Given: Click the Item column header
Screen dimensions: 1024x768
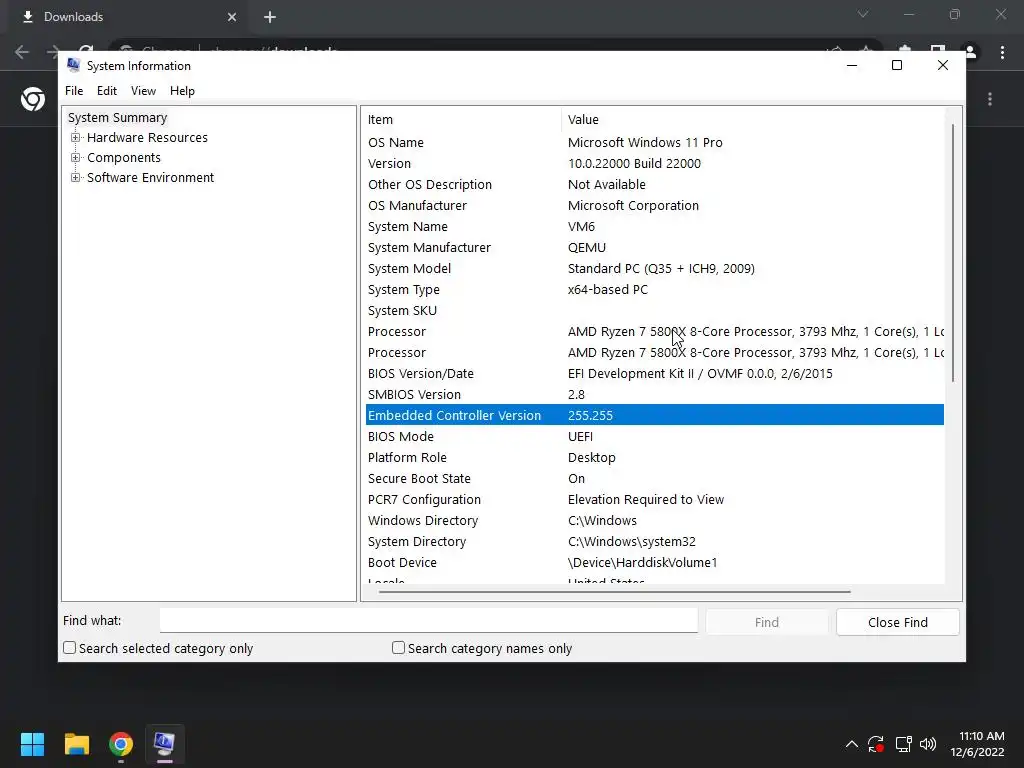Looking at the screenshot, I should 462,120.
